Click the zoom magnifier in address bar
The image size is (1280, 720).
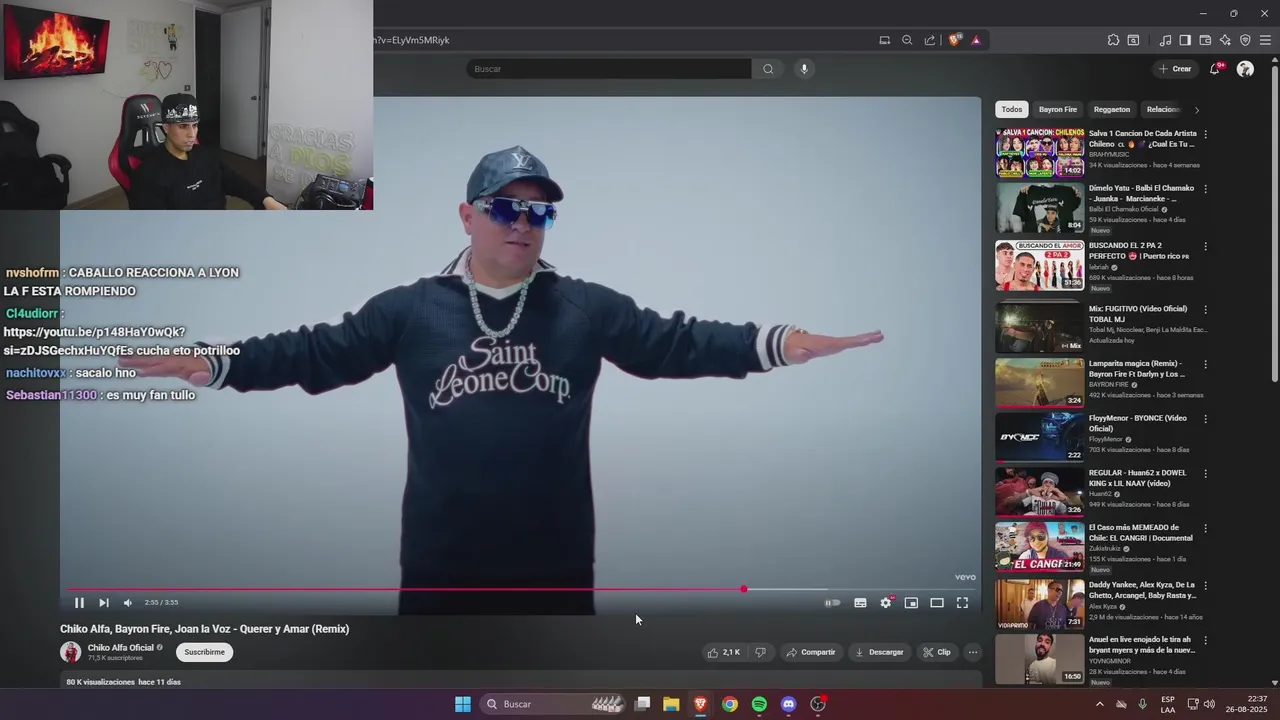point(907,40)
